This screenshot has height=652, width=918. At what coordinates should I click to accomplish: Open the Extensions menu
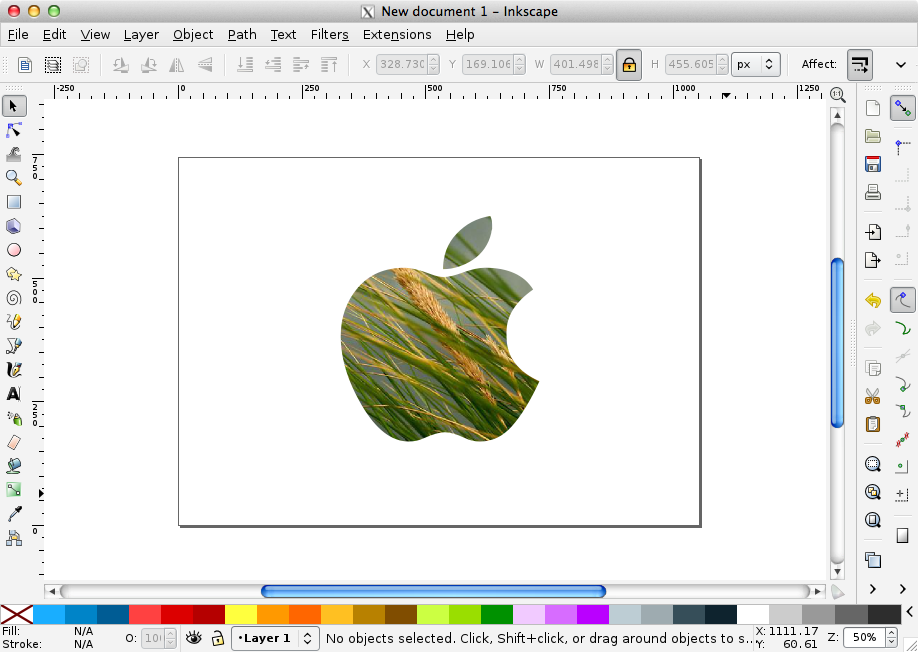click(x=397, y=34)
